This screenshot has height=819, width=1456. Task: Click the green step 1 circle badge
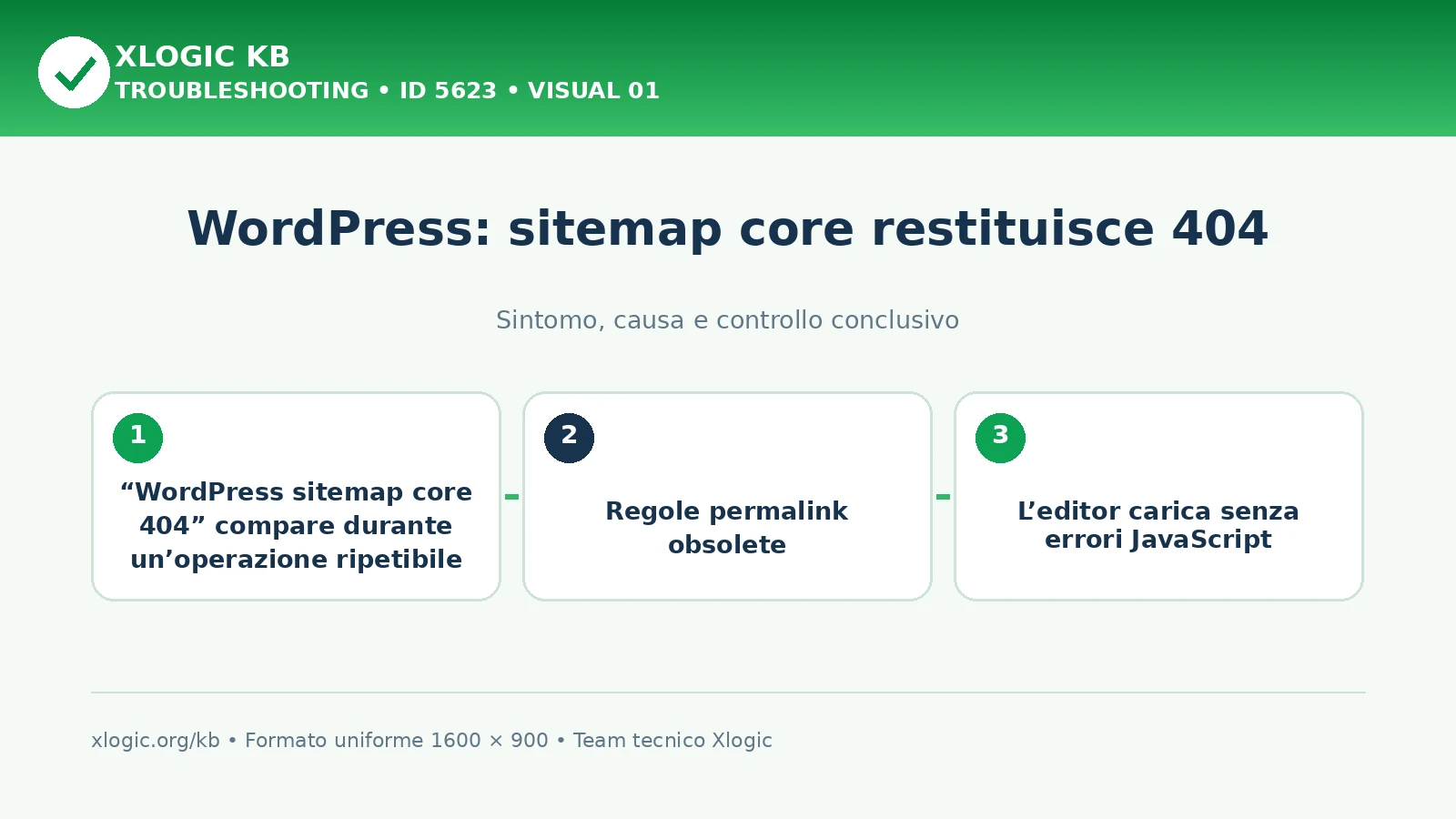tap(137, 438)
